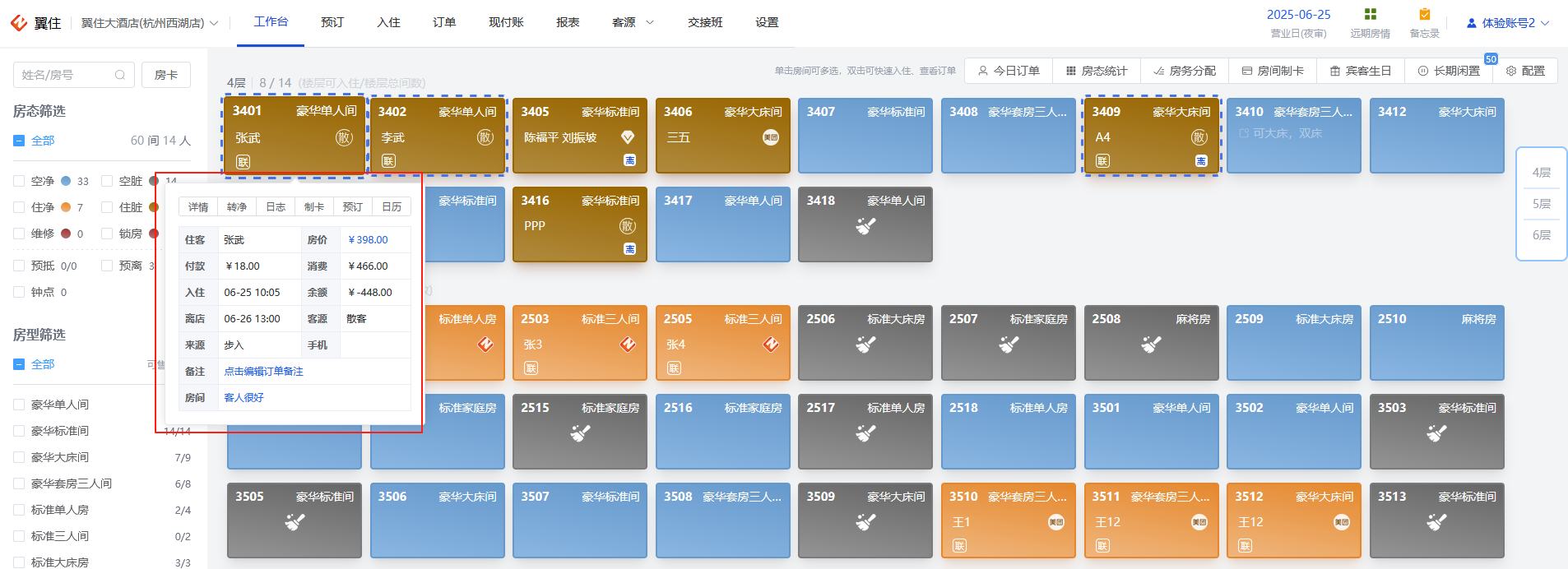Screen dimensions: 1568x569
Task: Open 宾客生日 in the toolbar
Action: (x=1361, y=71)
